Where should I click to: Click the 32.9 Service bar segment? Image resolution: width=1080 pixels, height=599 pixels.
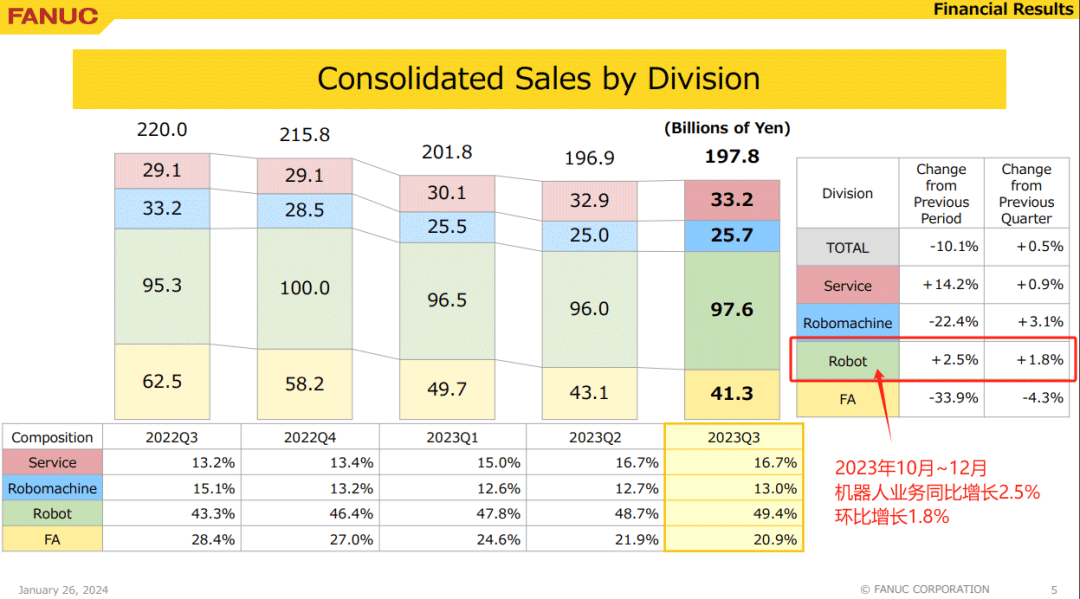point(590,201)
